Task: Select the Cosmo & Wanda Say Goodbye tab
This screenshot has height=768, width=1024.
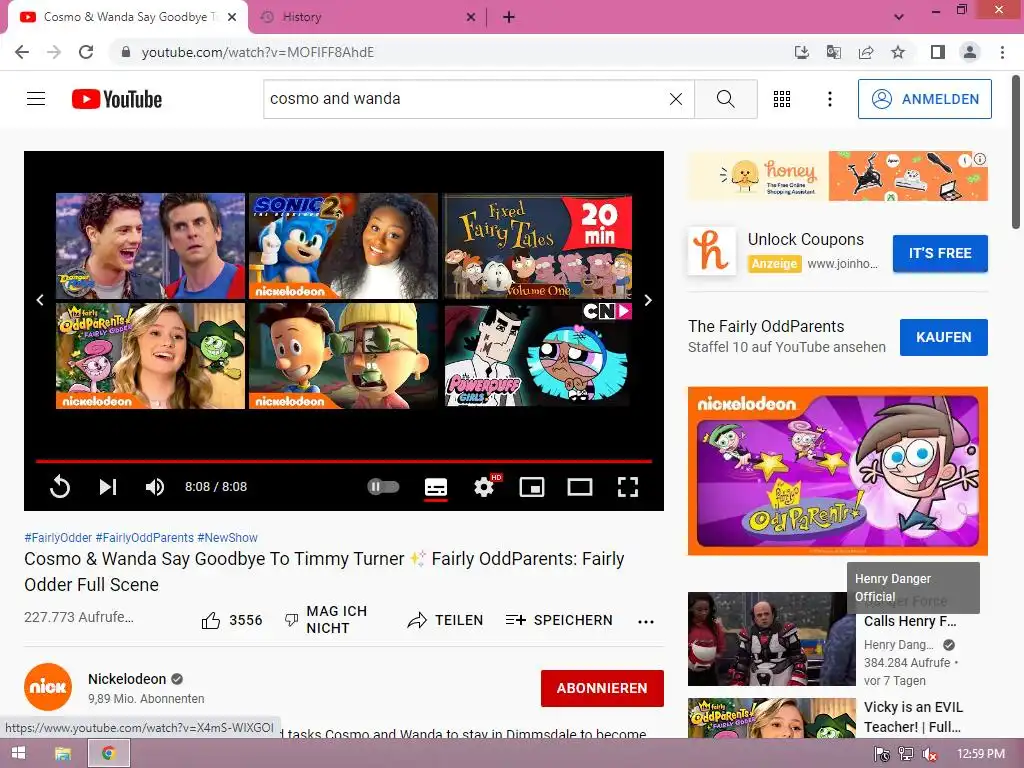Action: pos(127,17)
